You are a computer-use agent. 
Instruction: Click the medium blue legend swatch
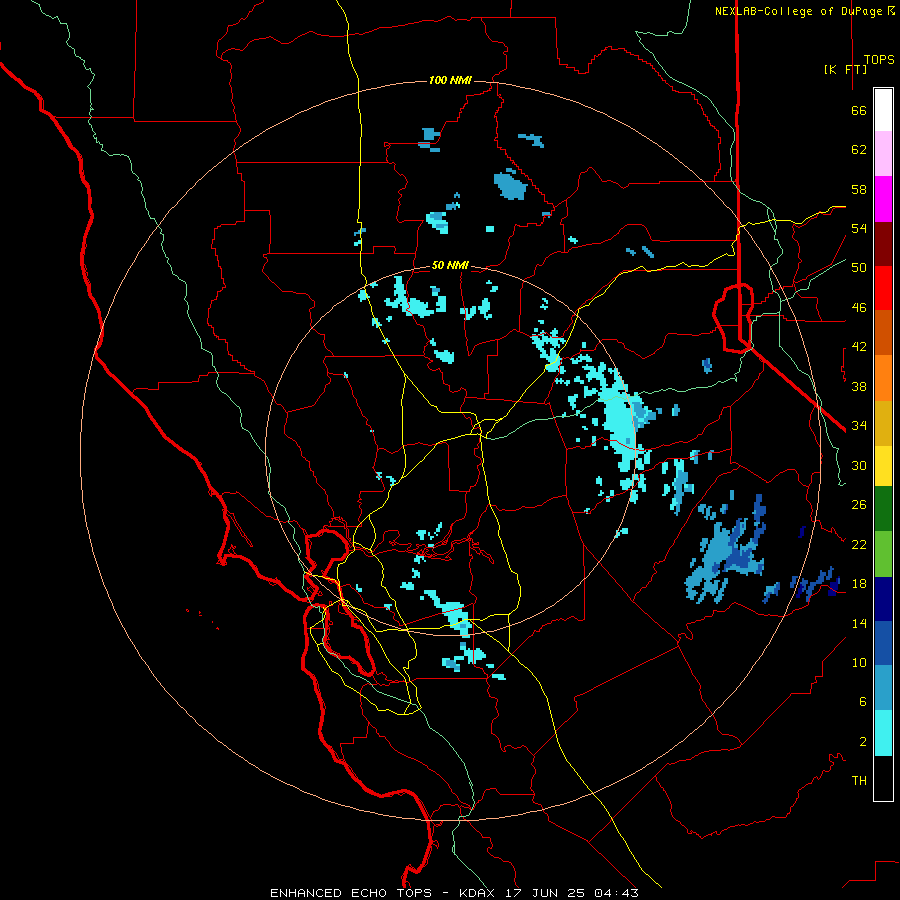[x=883, y=643]
